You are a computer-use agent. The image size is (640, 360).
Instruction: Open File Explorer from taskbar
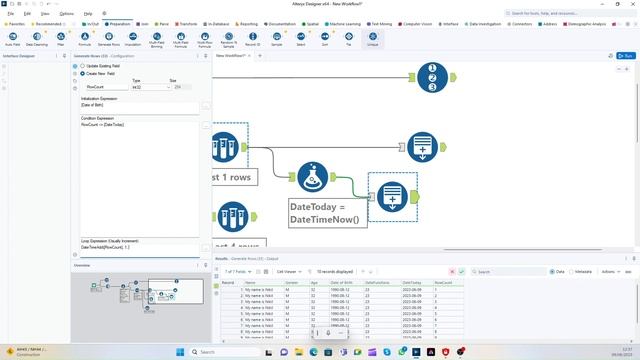(x=299, y=352)
